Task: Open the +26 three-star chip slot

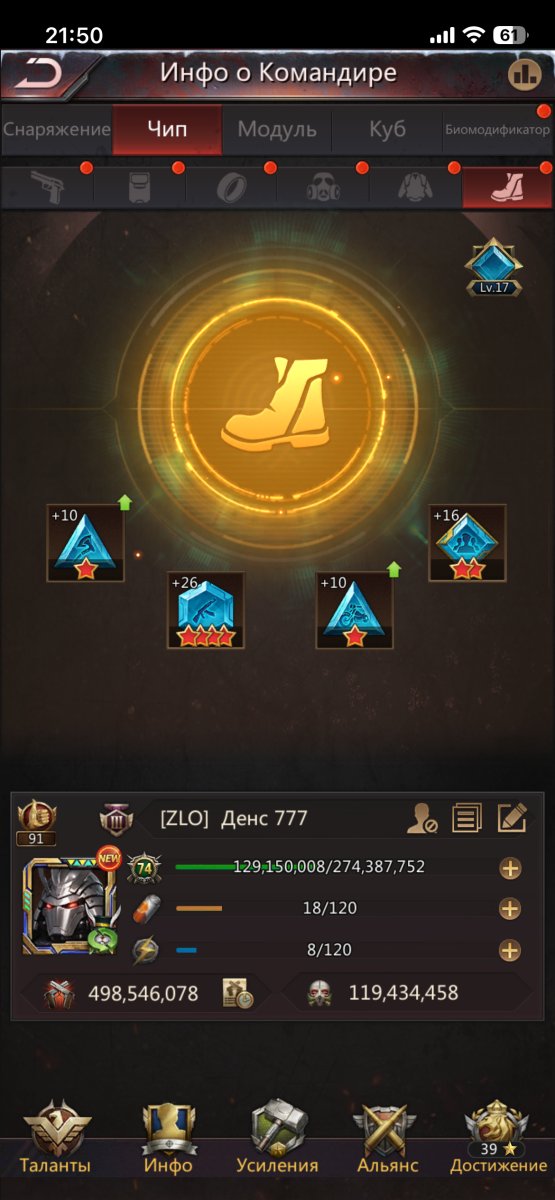Action: 206,611
